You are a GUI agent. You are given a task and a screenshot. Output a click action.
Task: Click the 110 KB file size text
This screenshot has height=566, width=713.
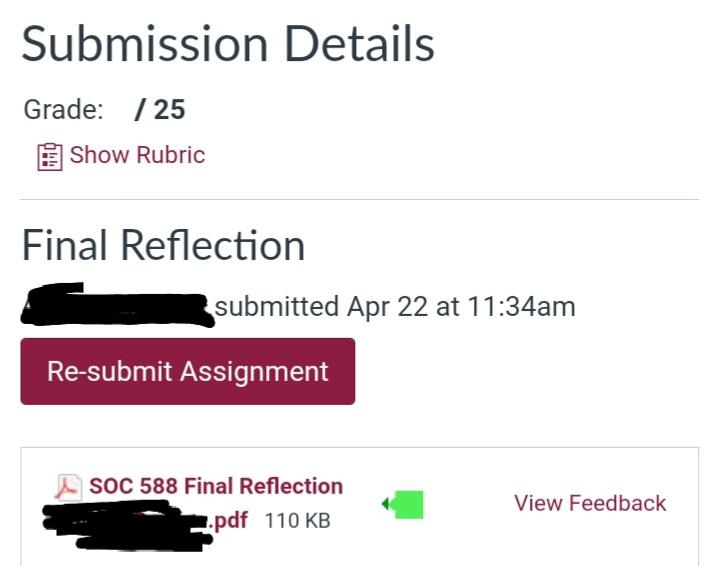[297, 521]
